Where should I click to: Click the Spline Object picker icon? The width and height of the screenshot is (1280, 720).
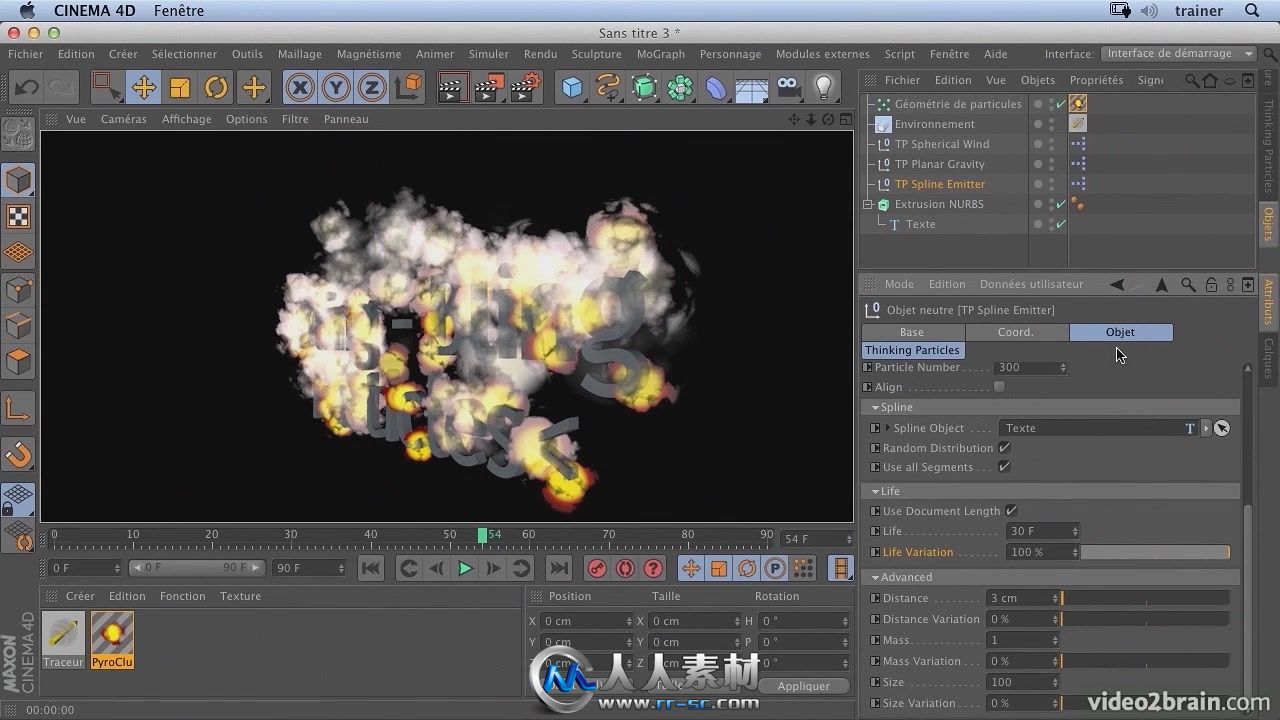(1222, 428)
